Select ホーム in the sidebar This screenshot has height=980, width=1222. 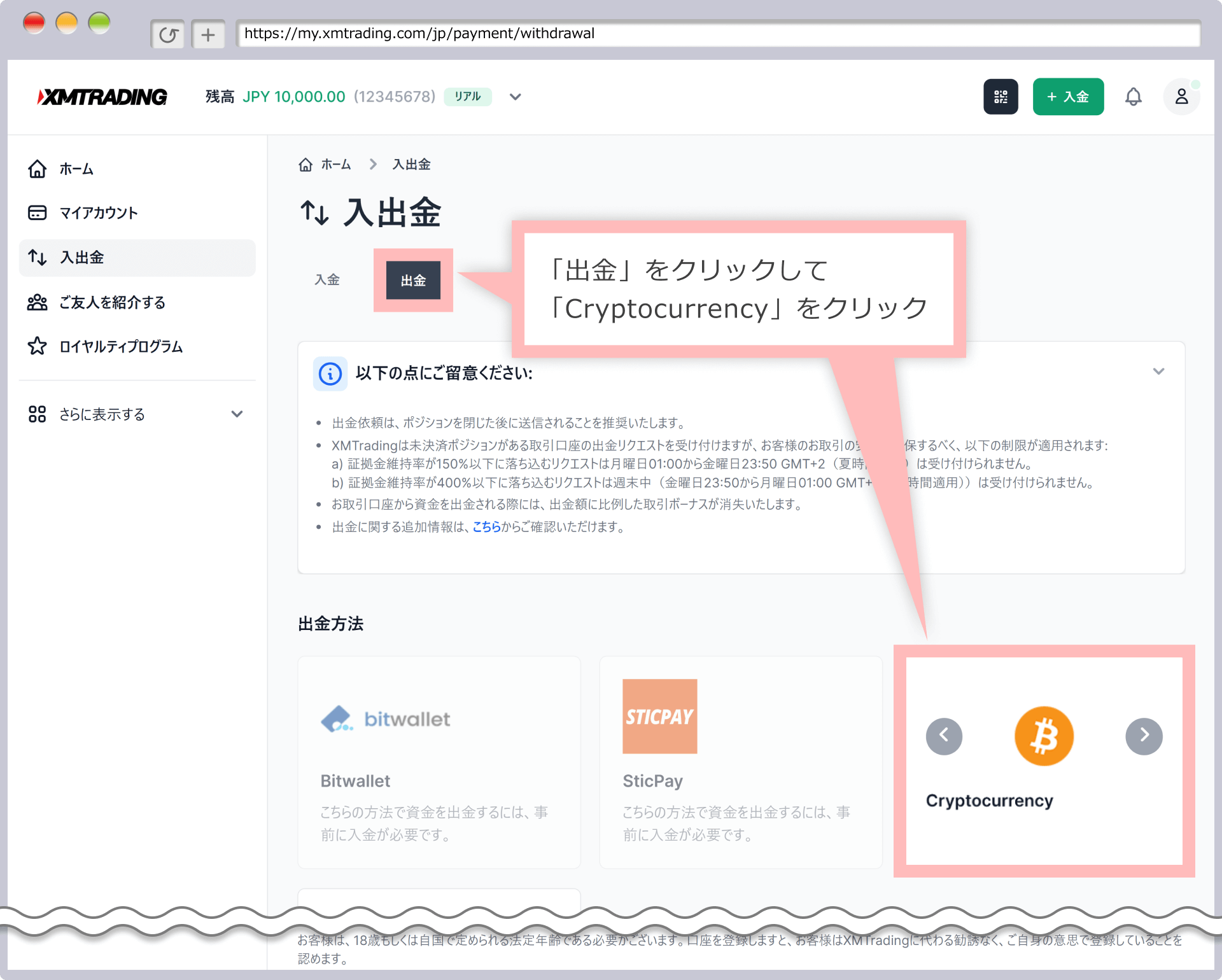click(x=137, y=169)
